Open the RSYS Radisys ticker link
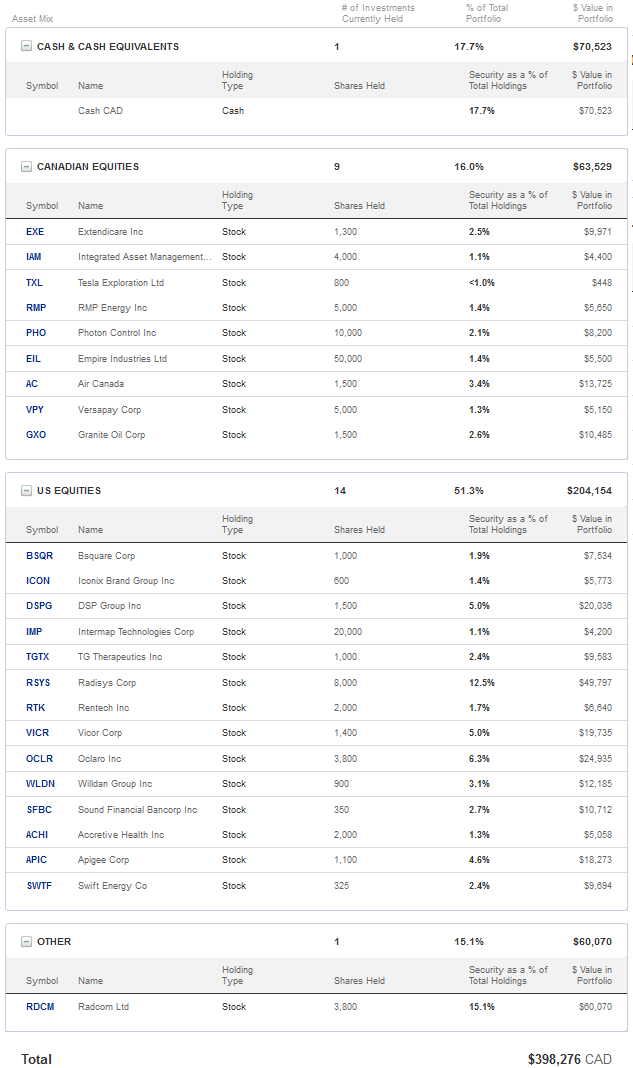The image size is (633, 1068). tap(37, 683)
